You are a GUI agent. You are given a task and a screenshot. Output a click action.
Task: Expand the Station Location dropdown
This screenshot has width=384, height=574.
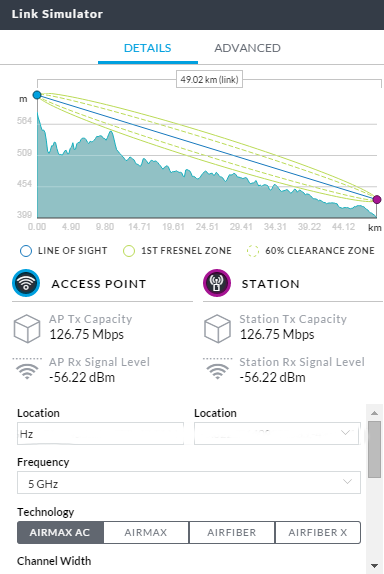[x=277, y=433]
